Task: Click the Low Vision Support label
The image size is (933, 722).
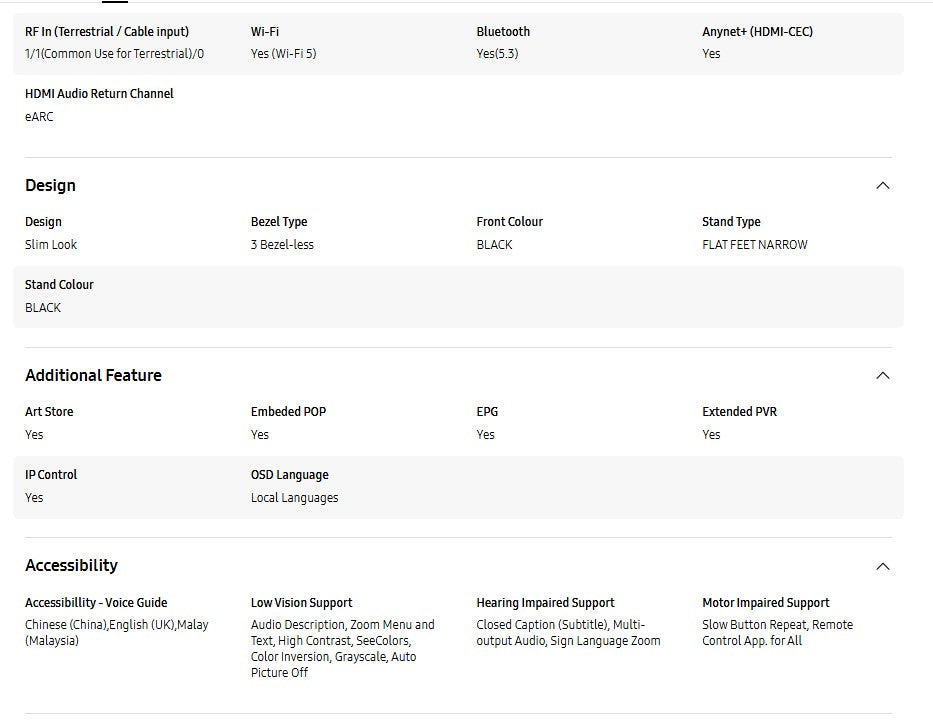Action: [x=301, y=603]
